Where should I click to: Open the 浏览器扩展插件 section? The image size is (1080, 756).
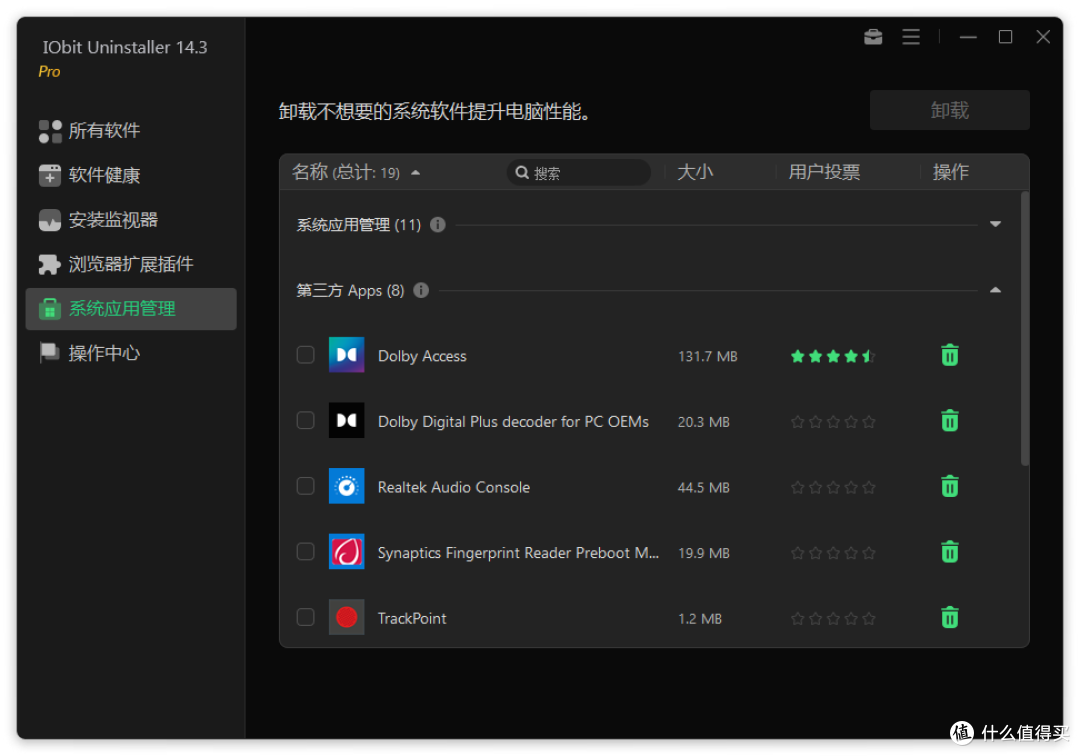pos(131,264)
